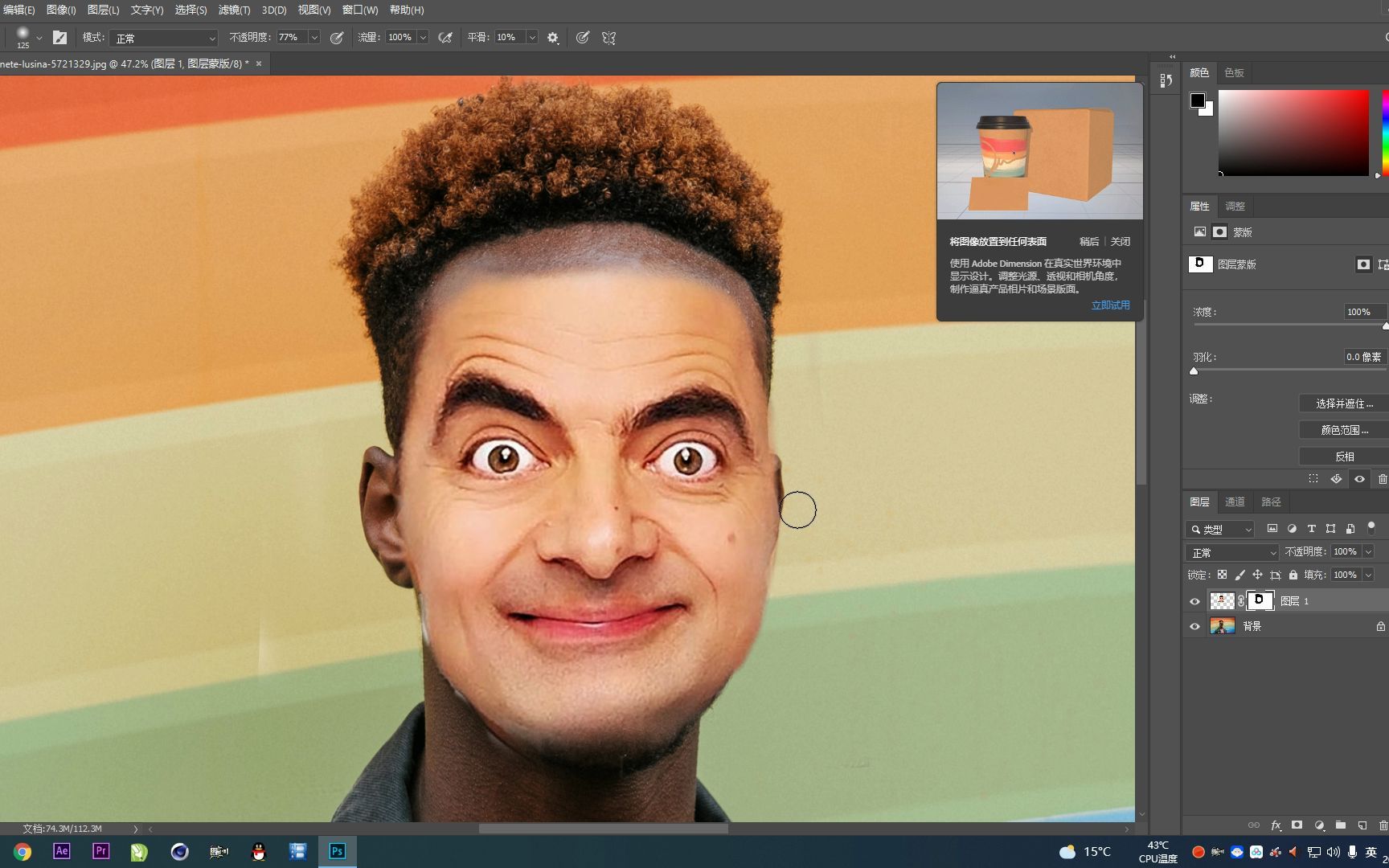Image resolution: width=1389 pixels, height=868 pixels.
Task: Filter layers by smart object icon
Action: point(1350,529)
